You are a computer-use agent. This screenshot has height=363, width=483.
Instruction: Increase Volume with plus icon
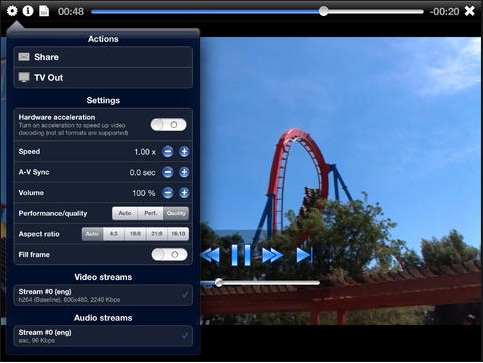click(184, 193)
